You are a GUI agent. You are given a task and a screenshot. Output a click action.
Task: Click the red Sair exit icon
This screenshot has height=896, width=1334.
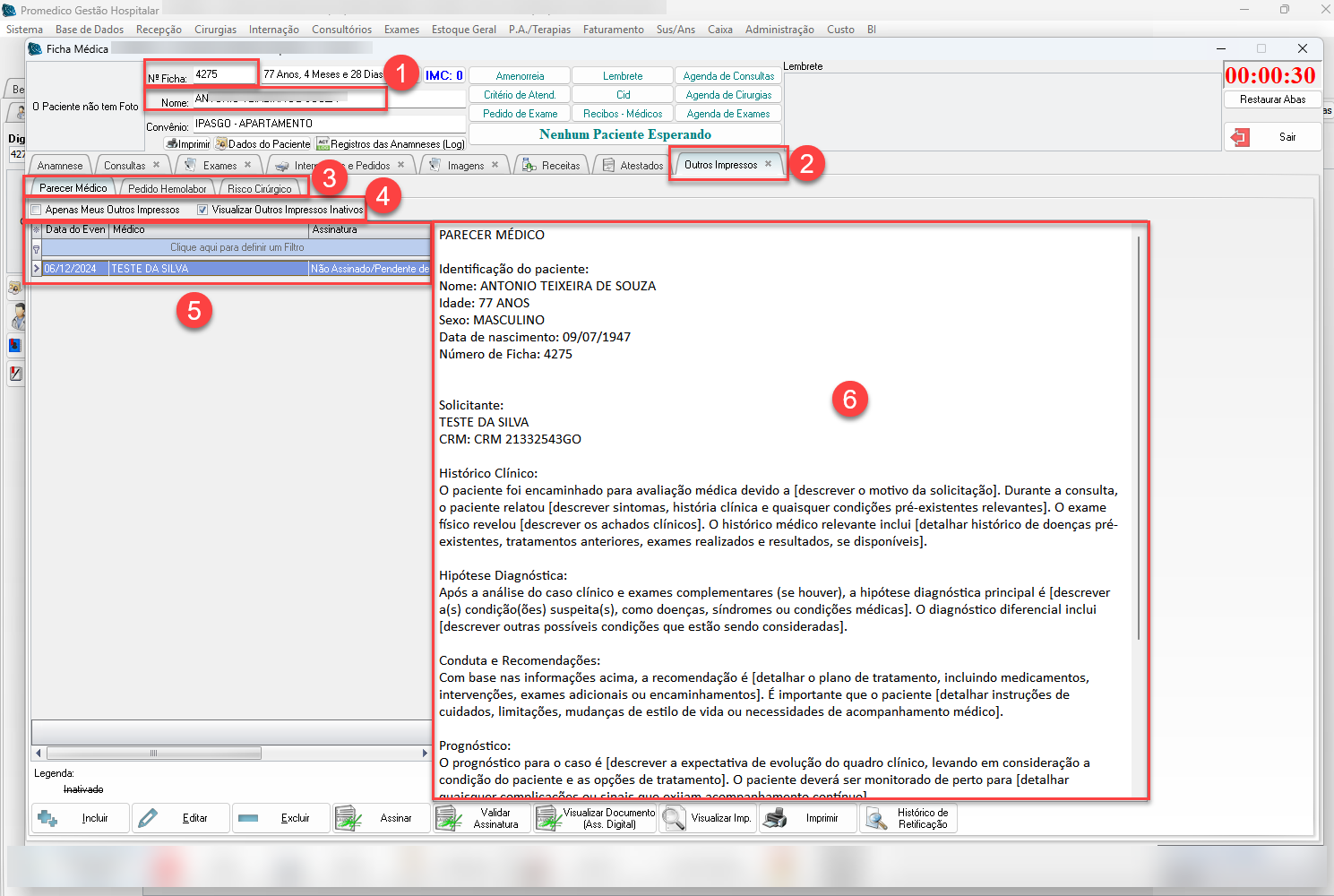click(x=1241, y=137)
